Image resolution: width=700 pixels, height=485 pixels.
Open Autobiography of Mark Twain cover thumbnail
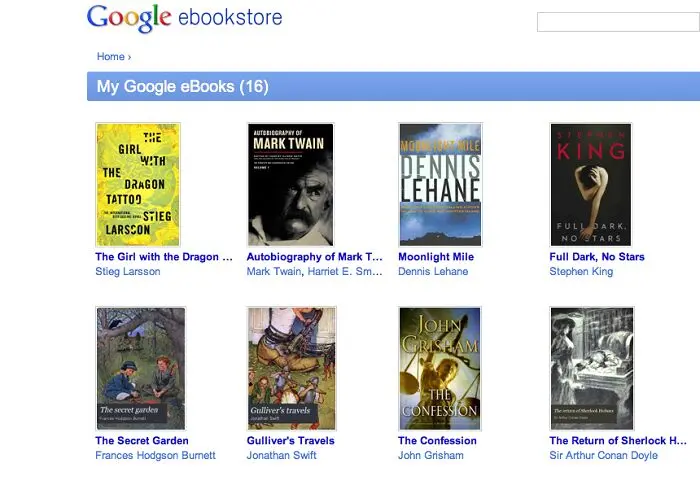[x=291, y=184]
